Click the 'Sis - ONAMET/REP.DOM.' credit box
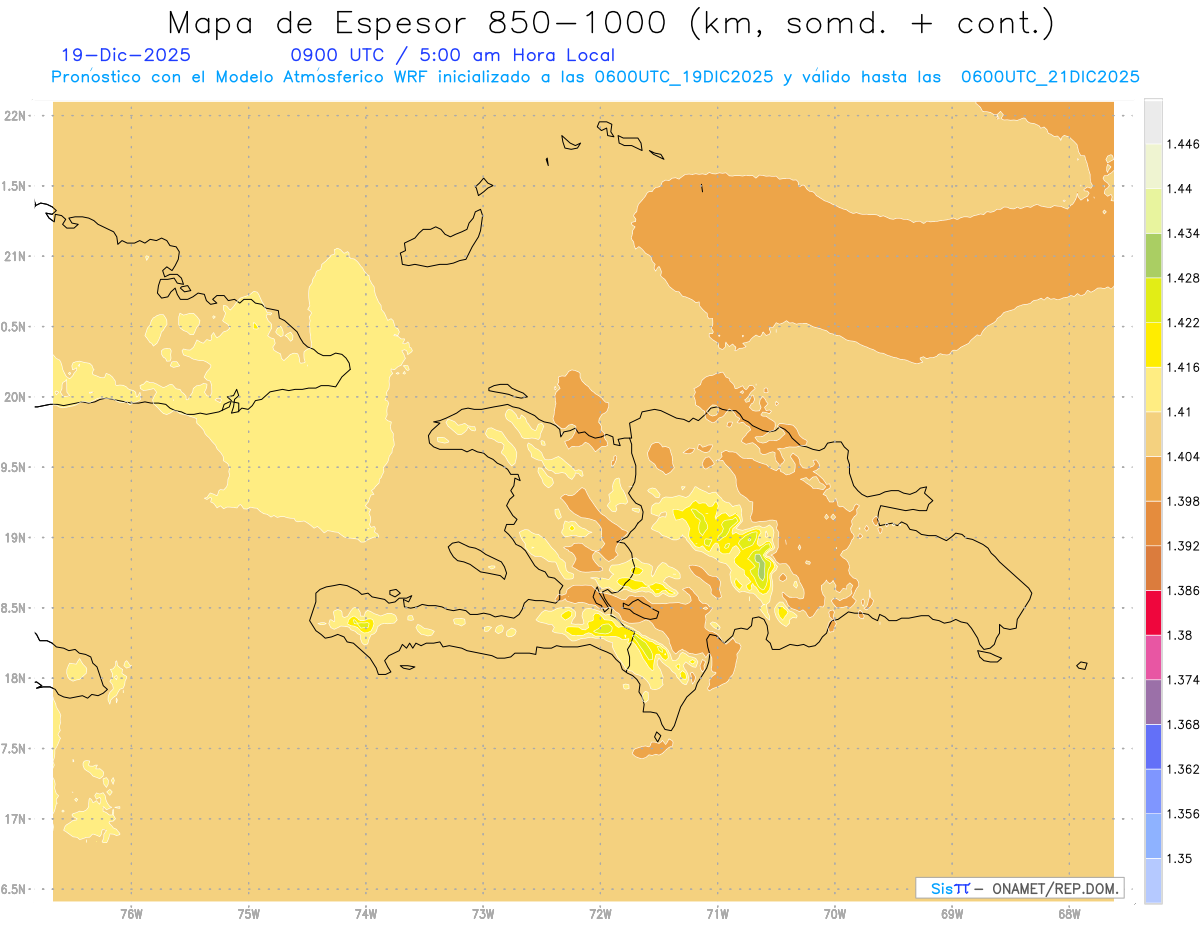The width and height of the screenshot is (1200, 927). tap(1019, 888)
